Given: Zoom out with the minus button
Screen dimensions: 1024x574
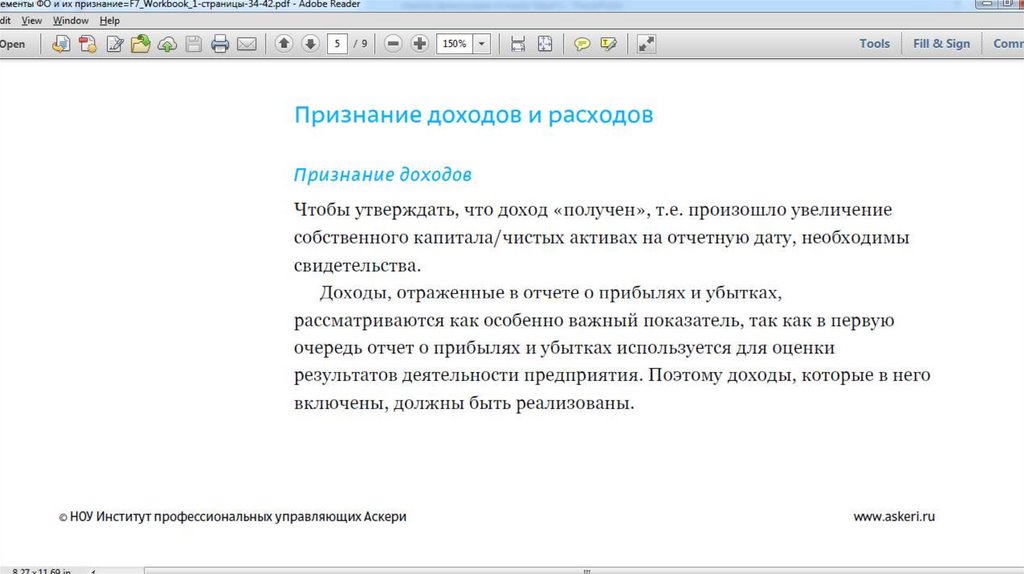Looking at the screenshot, I should pyautogui.click(x=393, y=44).
